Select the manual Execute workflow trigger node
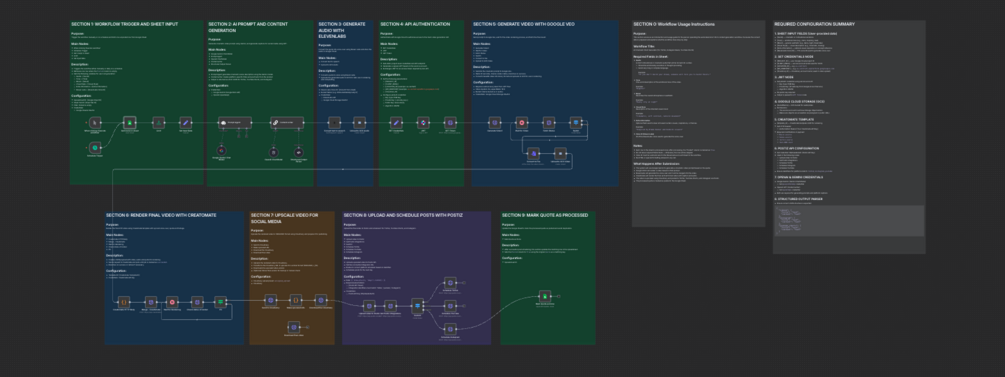1005x377 pixels. (x=94, y=122)
